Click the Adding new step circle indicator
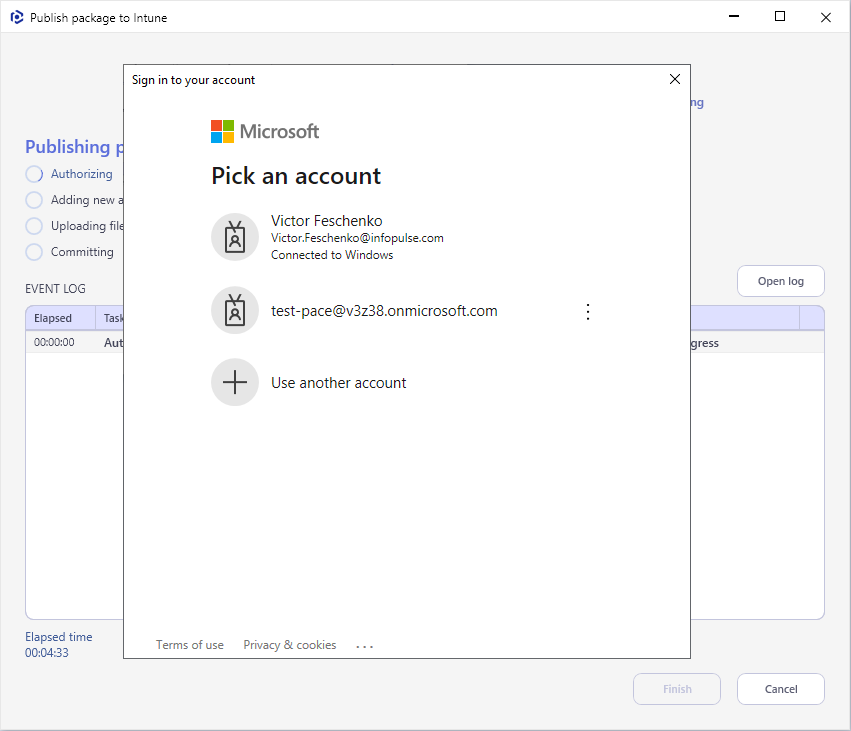 pyautogui.click(x=34, y=200)
